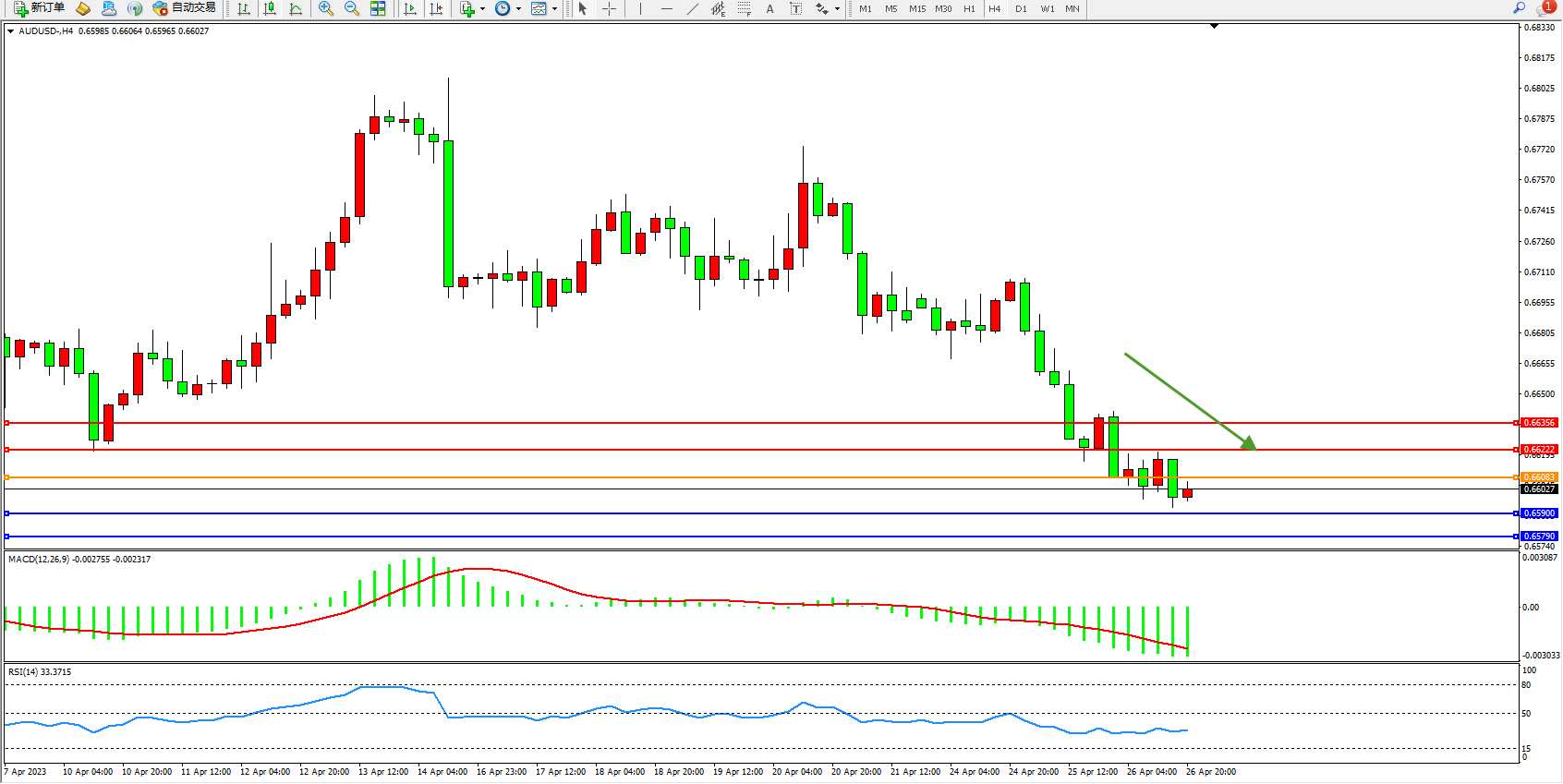Select the H1 timeframe tab
The width and height of the screenshot is (1563, 784).
click(969, 8)
